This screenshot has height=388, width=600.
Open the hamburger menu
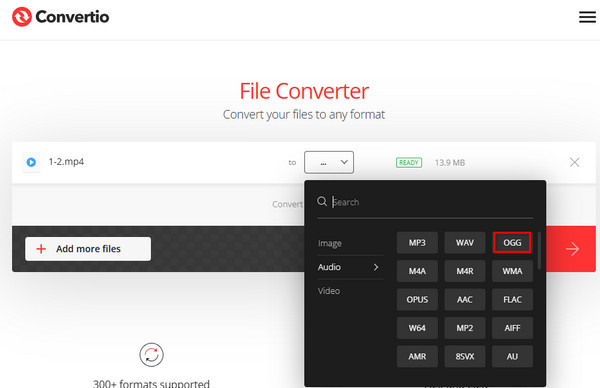[587, 17]
